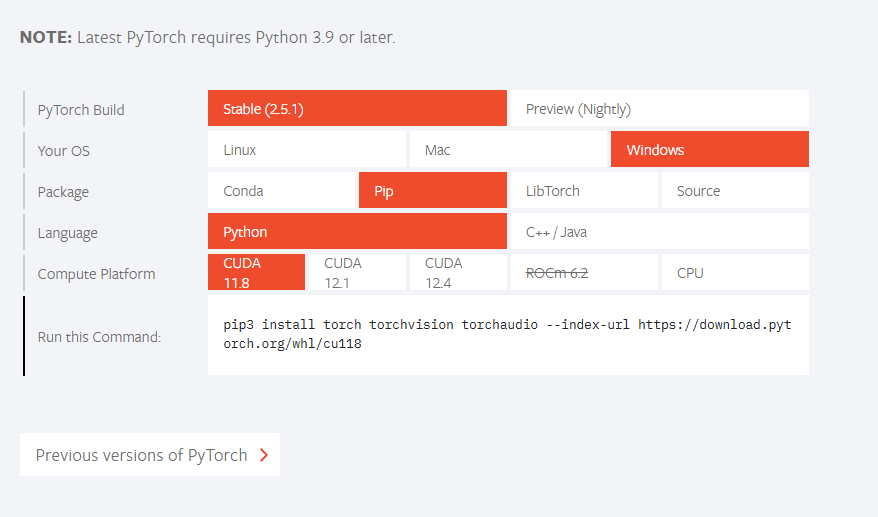
Task: Open Previous versions of PyTorch link
Action: point(141,455)
